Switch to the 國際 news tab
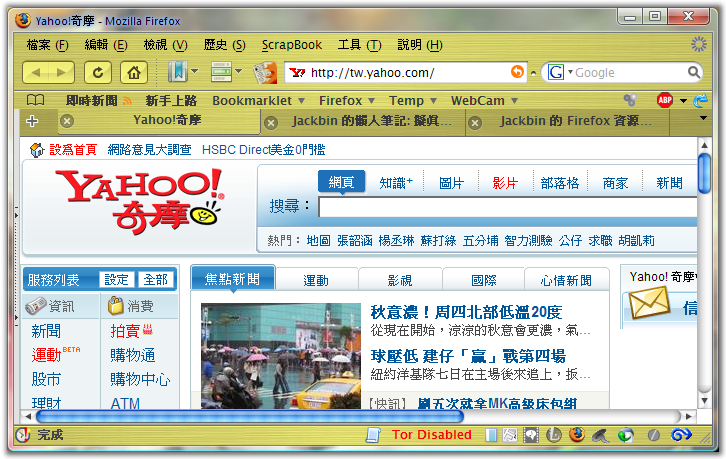Image resolution: width=726 pixels, height=459 pixels. 484,280
